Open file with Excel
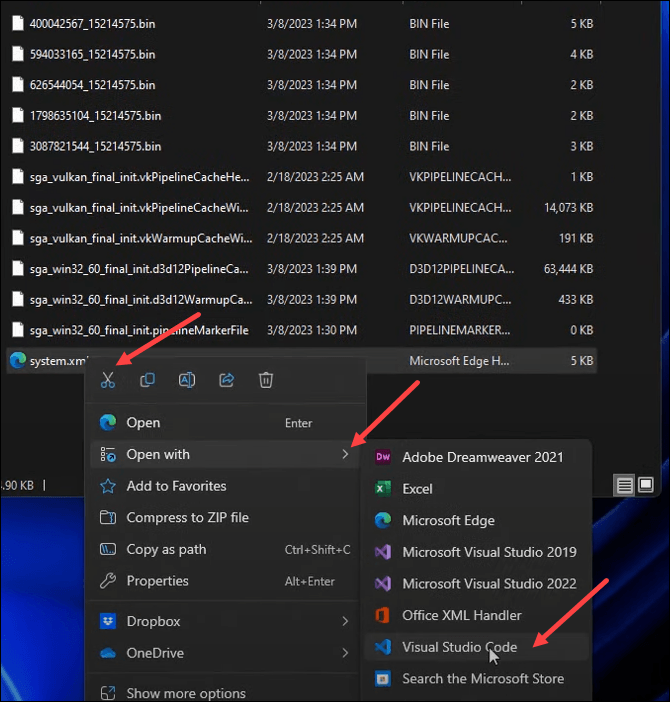The image size is (670, 702). (x=417, y=489)
